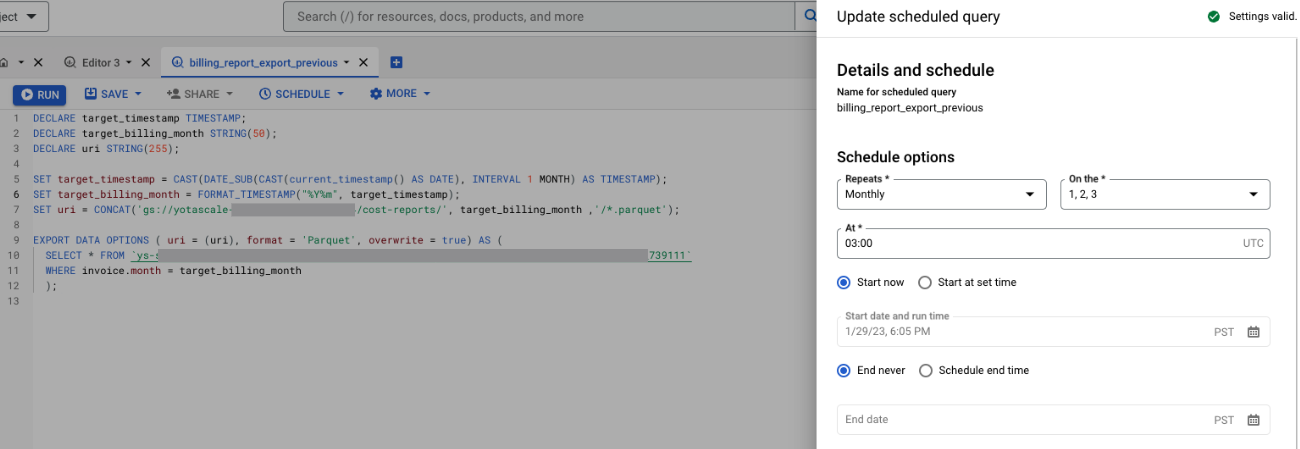The width and height of the screenshot is (1300, 449).
Task: Open the start date calendar picker
Action: (x=1253, y=332)
